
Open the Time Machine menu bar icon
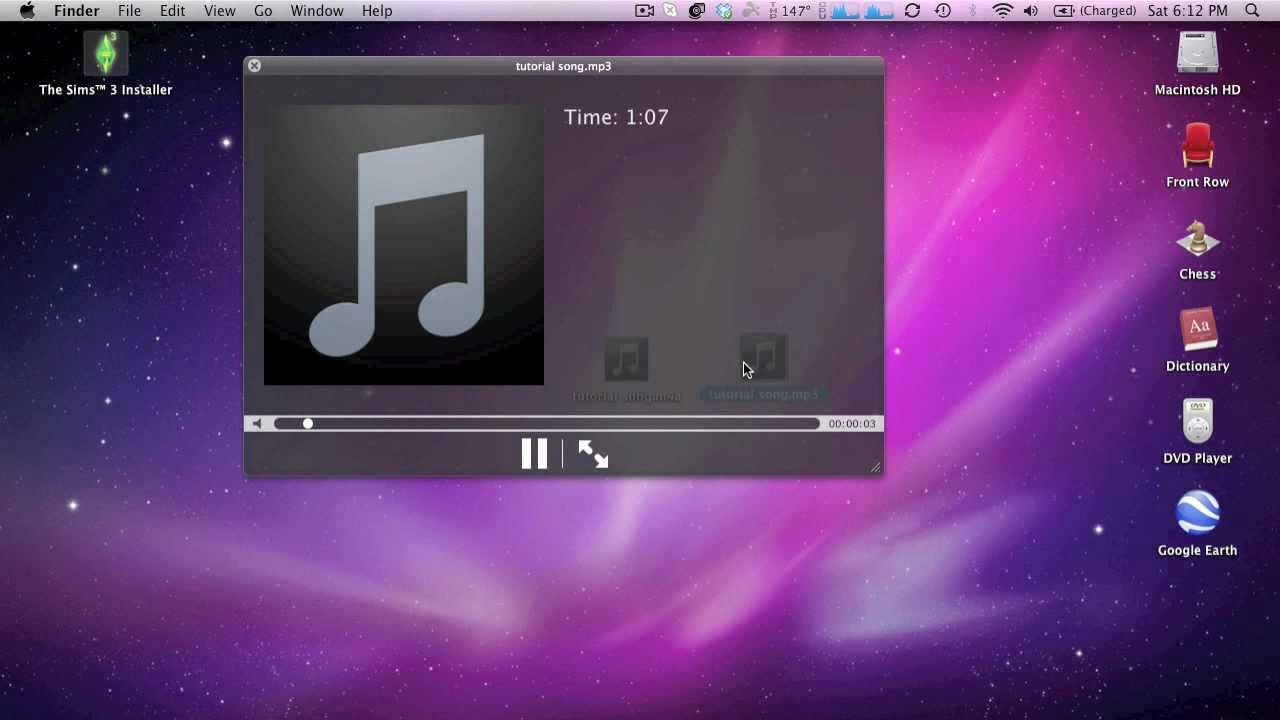point(943,11)
